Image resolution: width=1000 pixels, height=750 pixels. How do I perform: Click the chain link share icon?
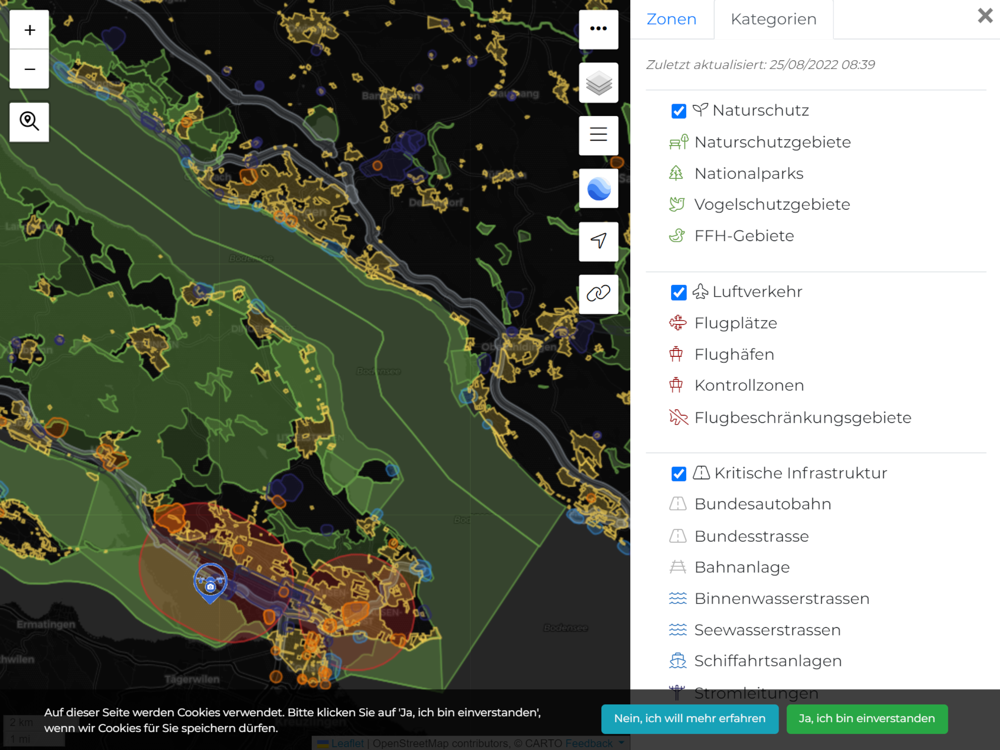(x=598, y=294)
